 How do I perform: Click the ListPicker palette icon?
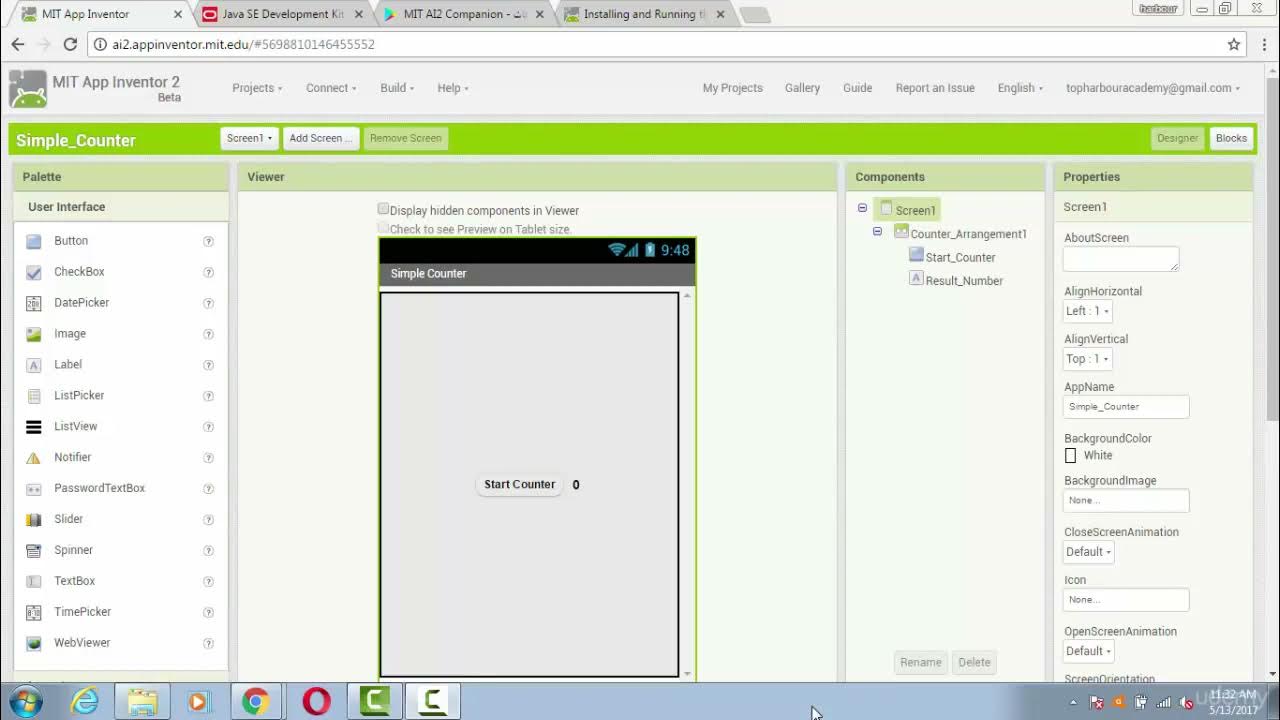34,396
